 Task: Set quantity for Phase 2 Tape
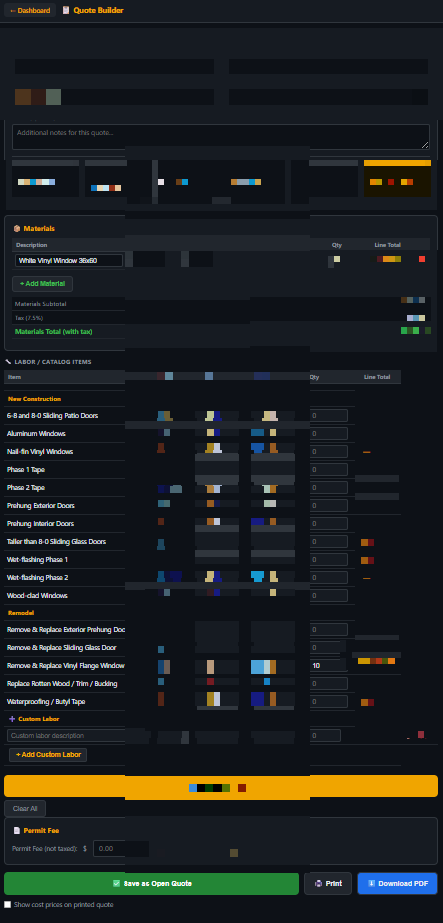point(328,488)
